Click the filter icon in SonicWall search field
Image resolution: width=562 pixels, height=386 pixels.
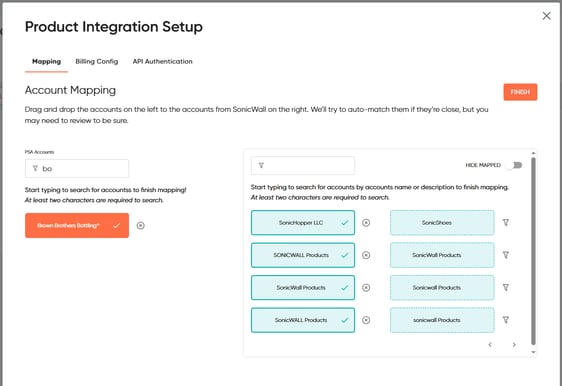point(261,165)
